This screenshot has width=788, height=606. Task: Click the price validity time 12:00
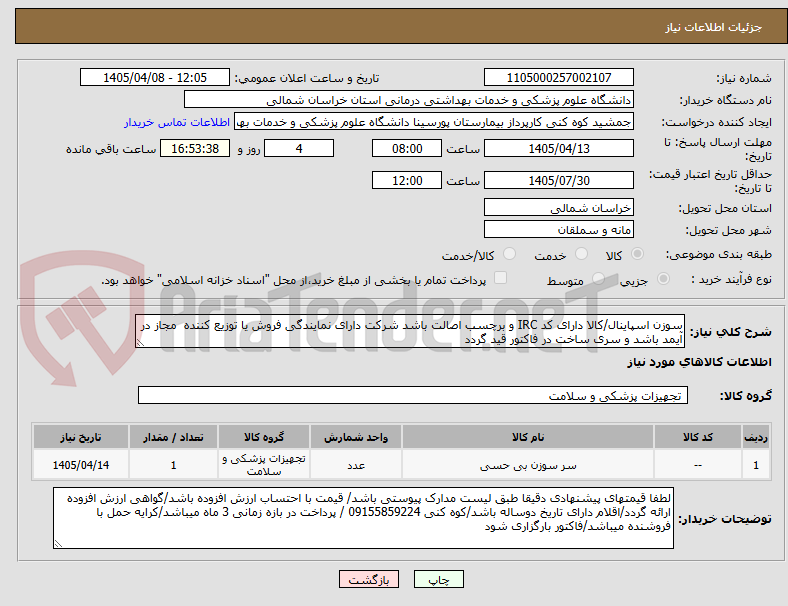(x=407, y=180)
